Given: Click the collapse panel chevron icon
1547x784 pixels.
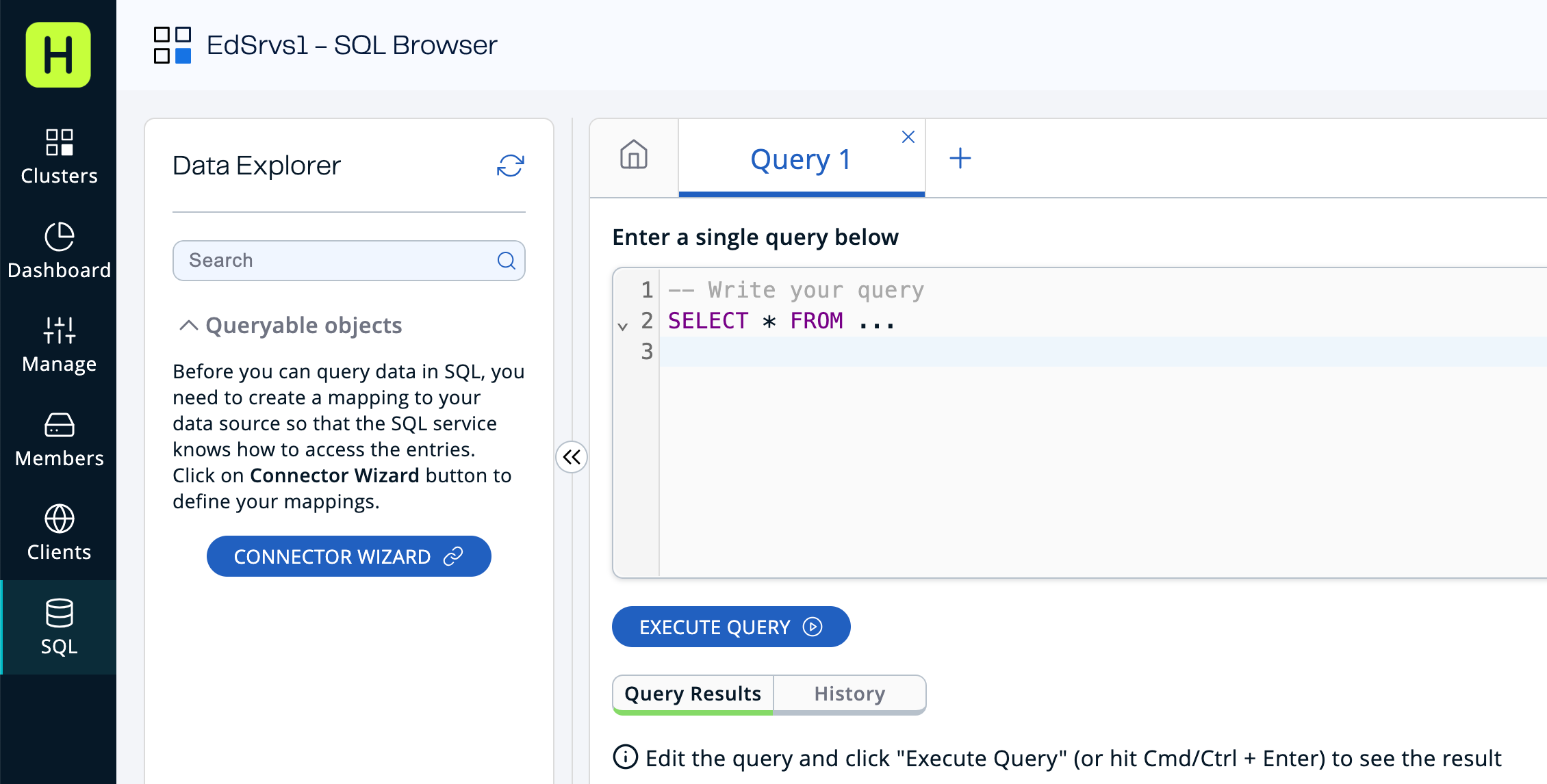Looking at the screenshot, I should click(572, 457).
